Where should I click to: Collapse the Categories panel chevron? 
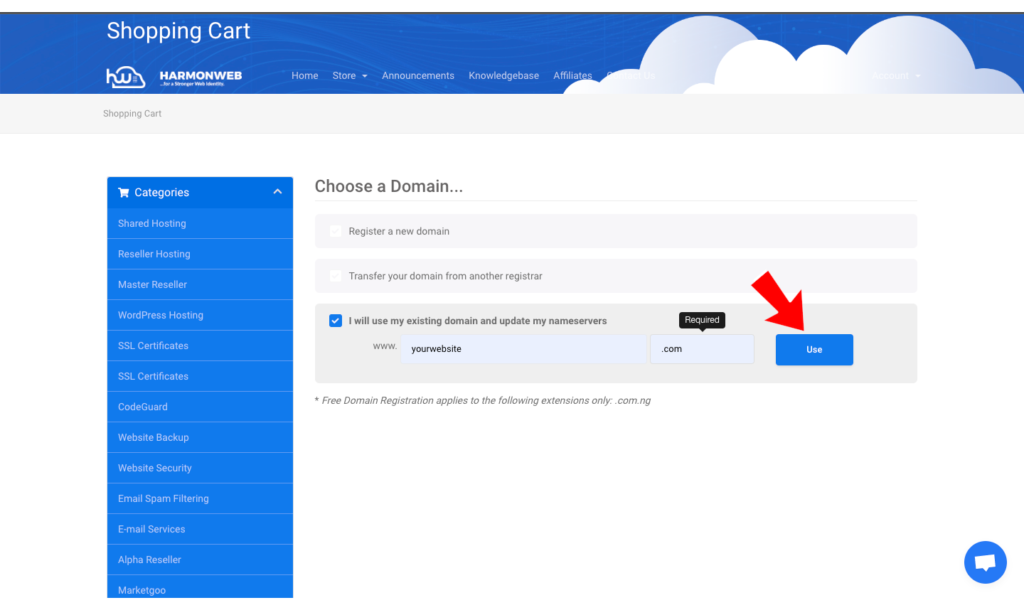pyautogui.click(x=277, y=192)
